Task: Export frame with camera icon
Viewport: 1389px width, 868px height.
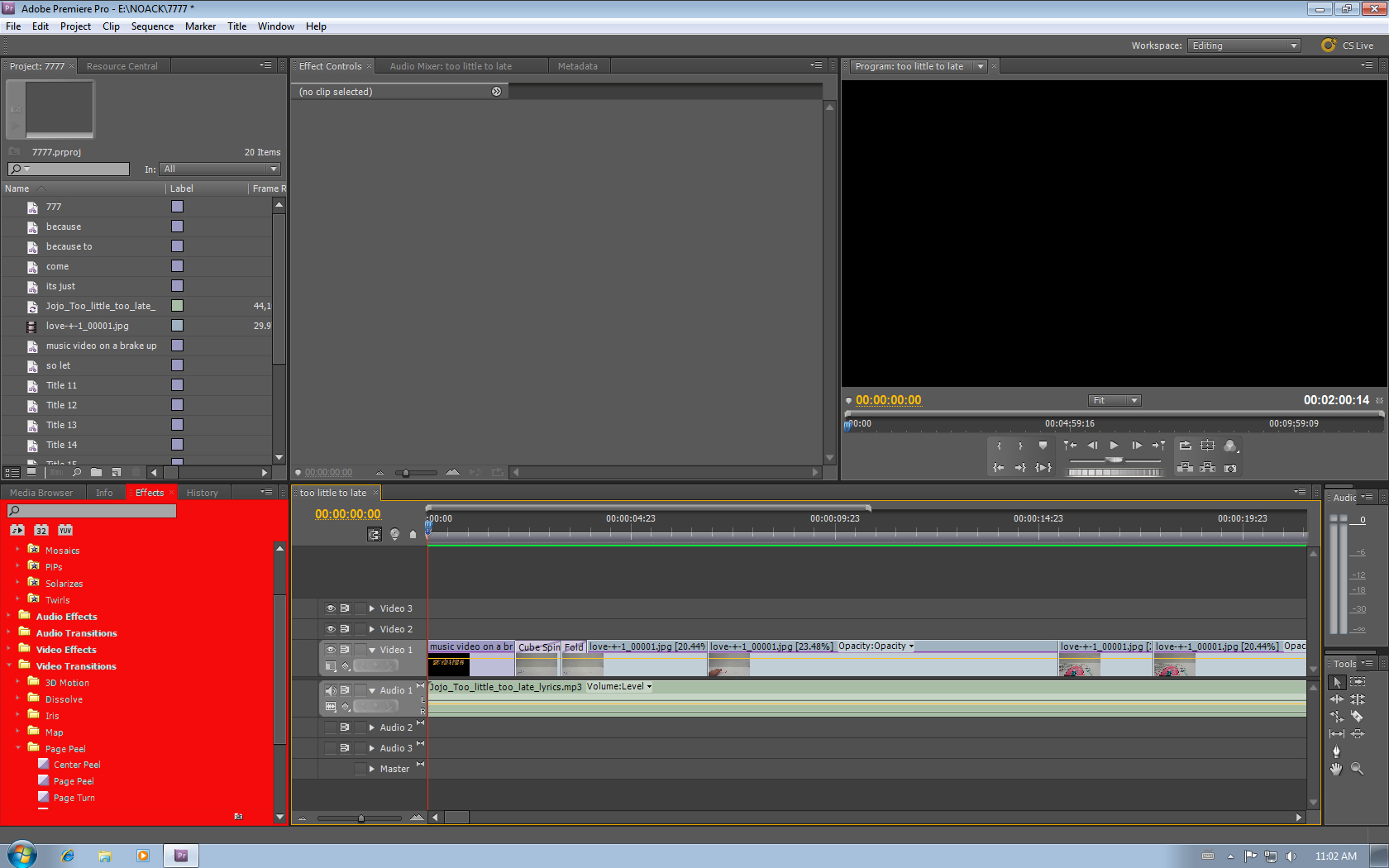Action: (1230, 468)
